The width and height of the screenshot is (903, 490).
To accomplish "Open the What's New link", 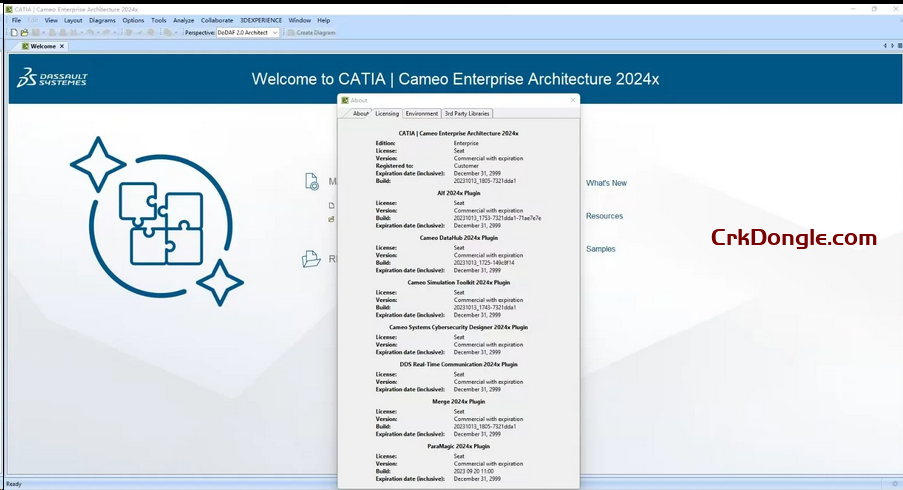I will point(606,183).
